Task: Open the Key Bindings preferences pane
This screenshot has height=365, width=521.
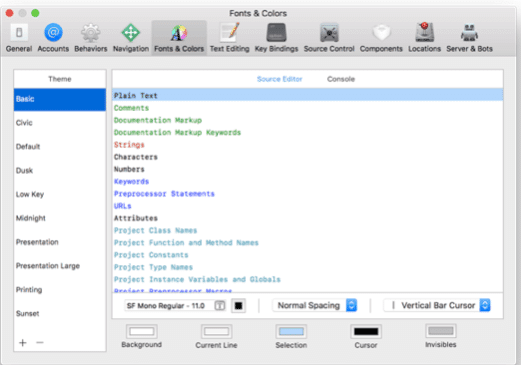Action: (x=276, y=38)
